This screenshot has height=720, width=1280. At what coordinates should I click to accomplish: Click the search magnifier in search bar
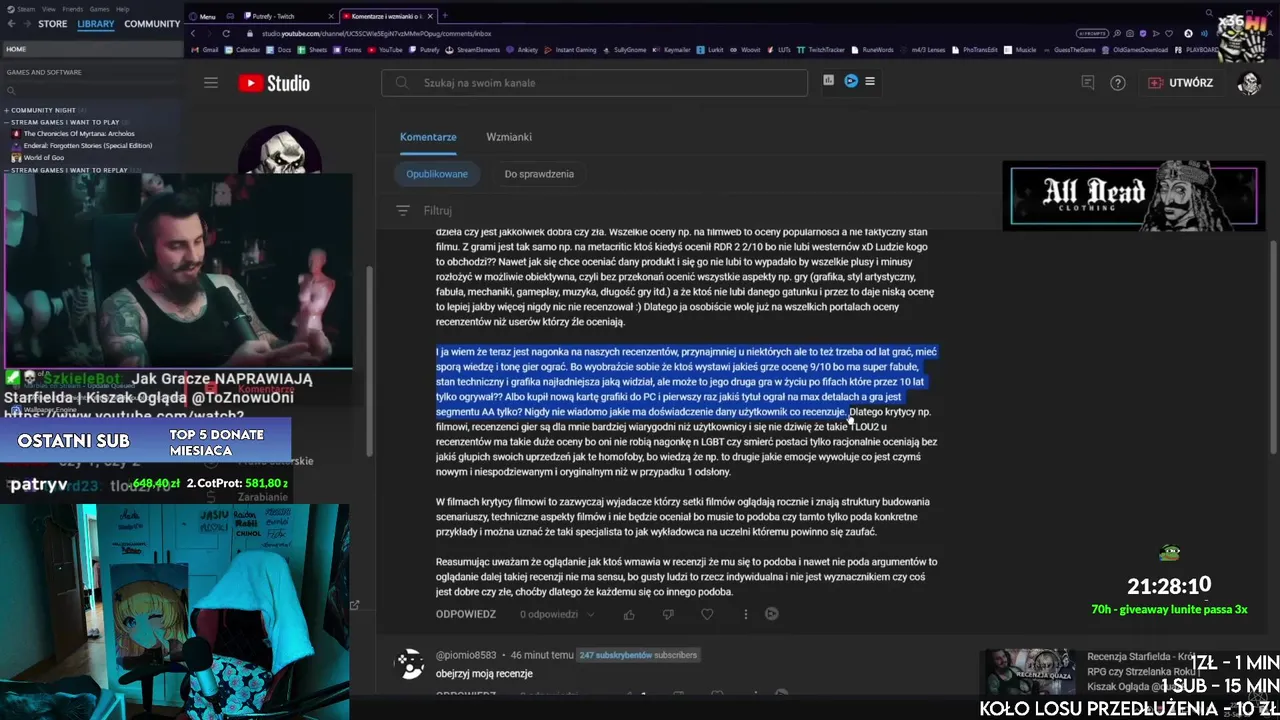coord(402,83)
